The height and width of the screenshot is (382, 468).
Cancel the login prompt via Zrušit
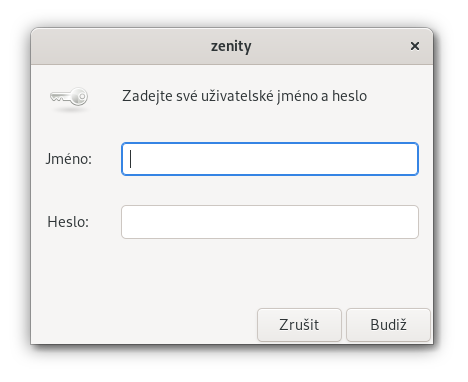point(299,325)
